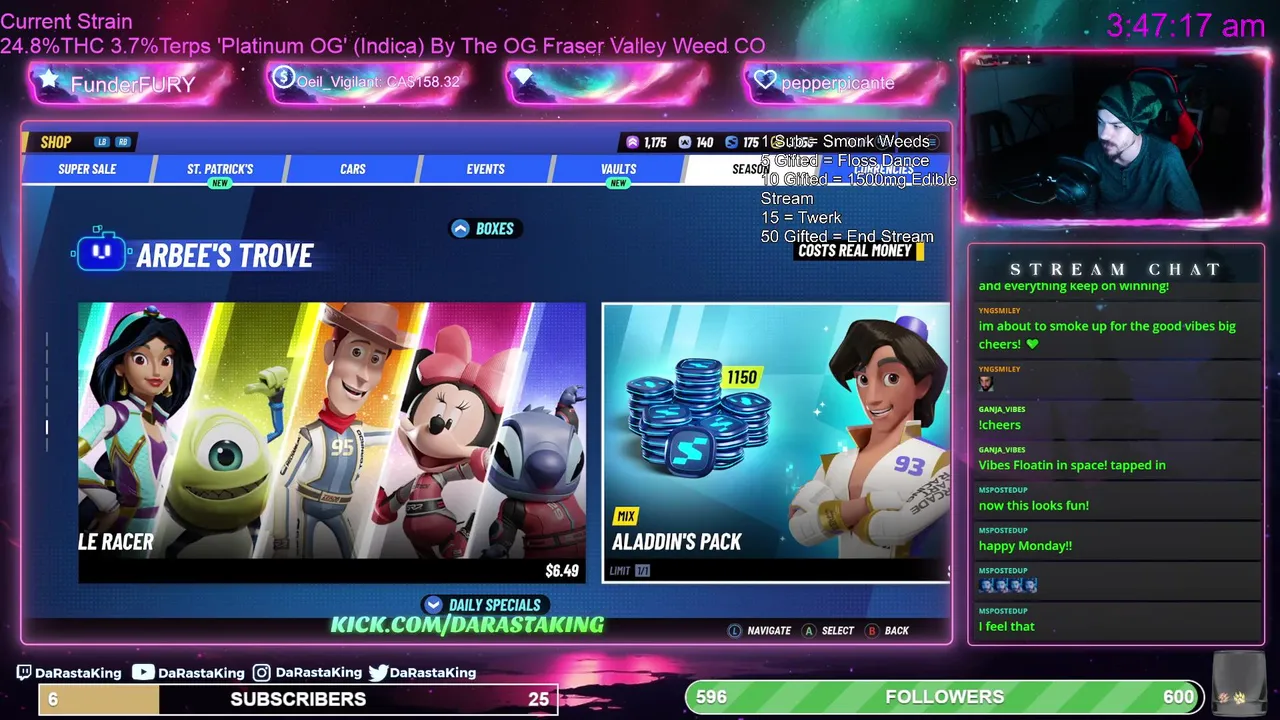Open the Cars shop tab
1280x720 pixels.
click(353, 169)
